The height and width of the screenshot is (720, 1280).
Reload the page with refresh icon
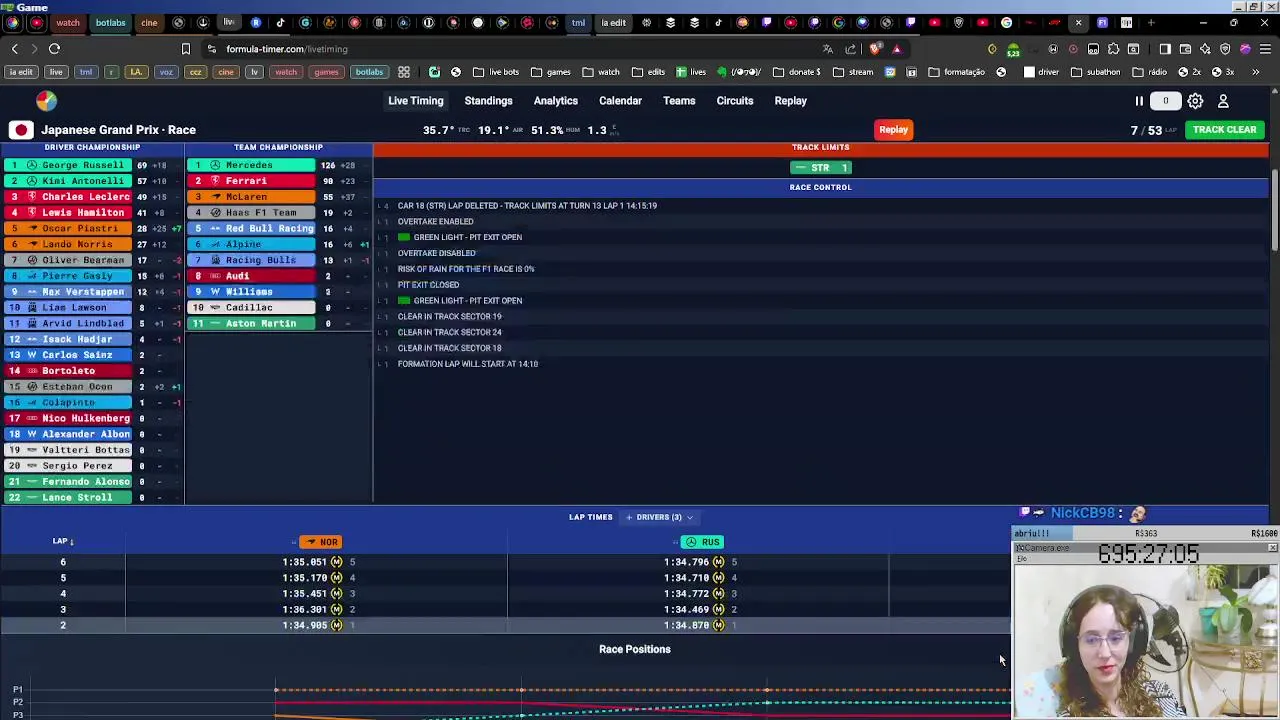(x=54, y=49)
